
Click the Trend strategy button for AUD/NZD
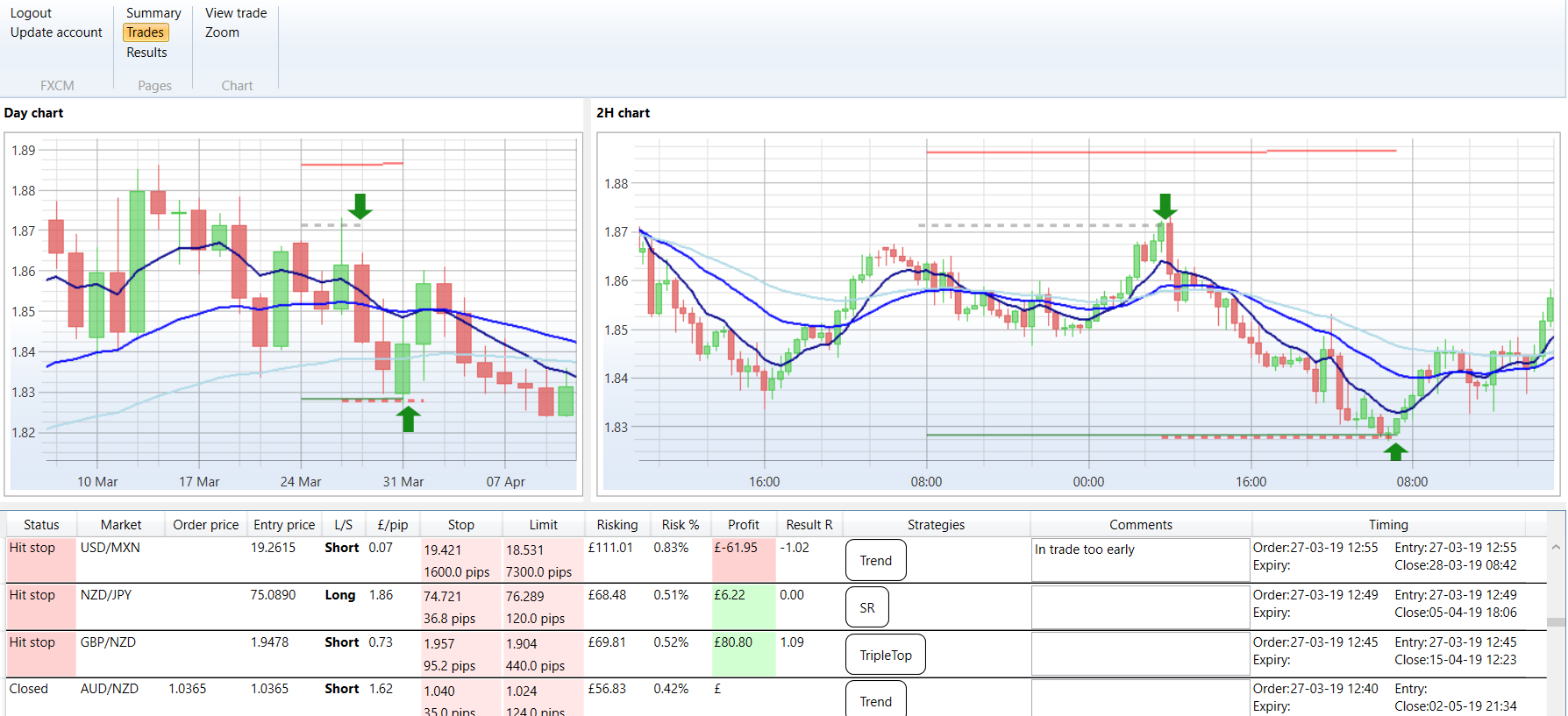point(876,701)
